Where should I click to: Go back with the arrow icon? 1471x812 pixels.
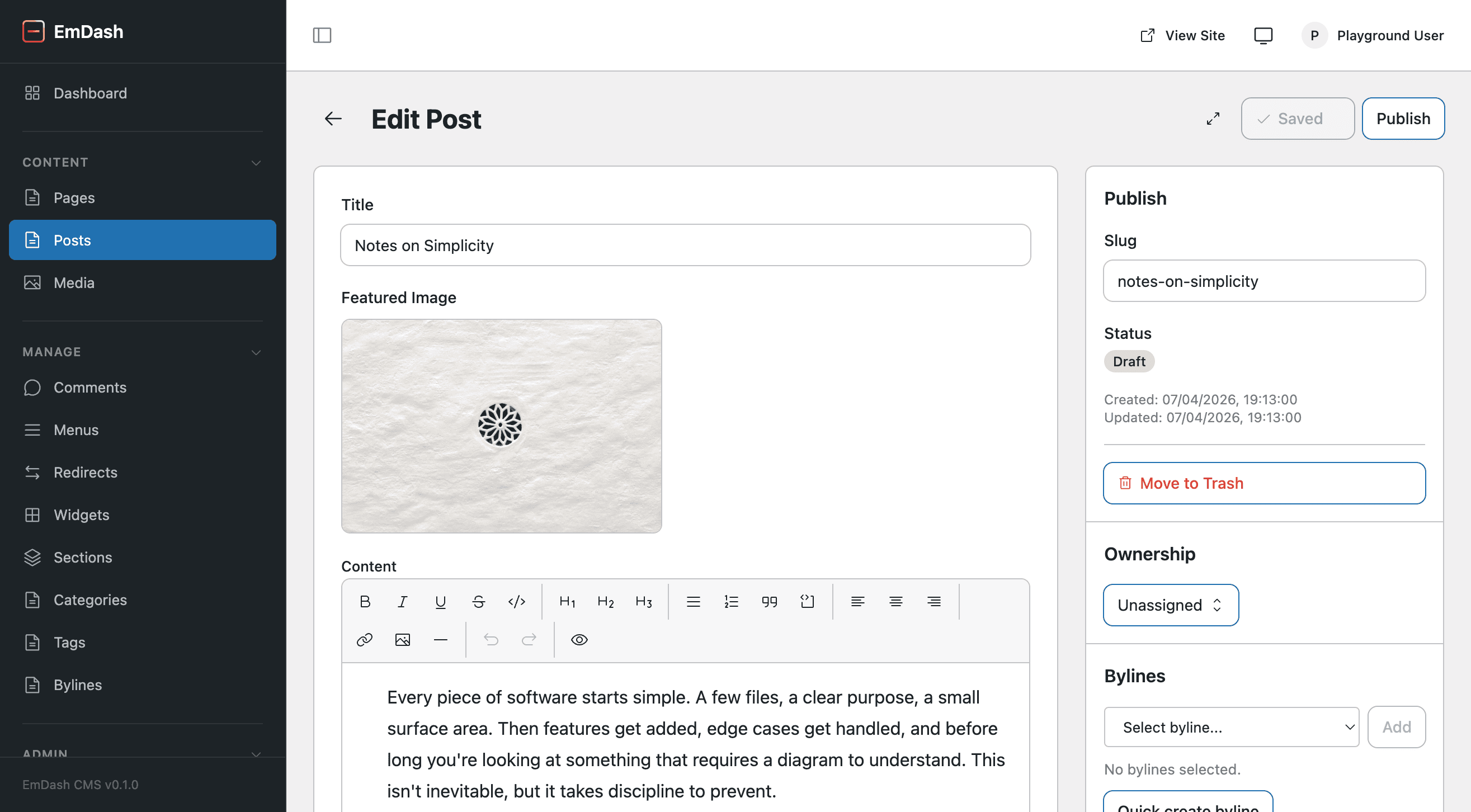(333, 119)
